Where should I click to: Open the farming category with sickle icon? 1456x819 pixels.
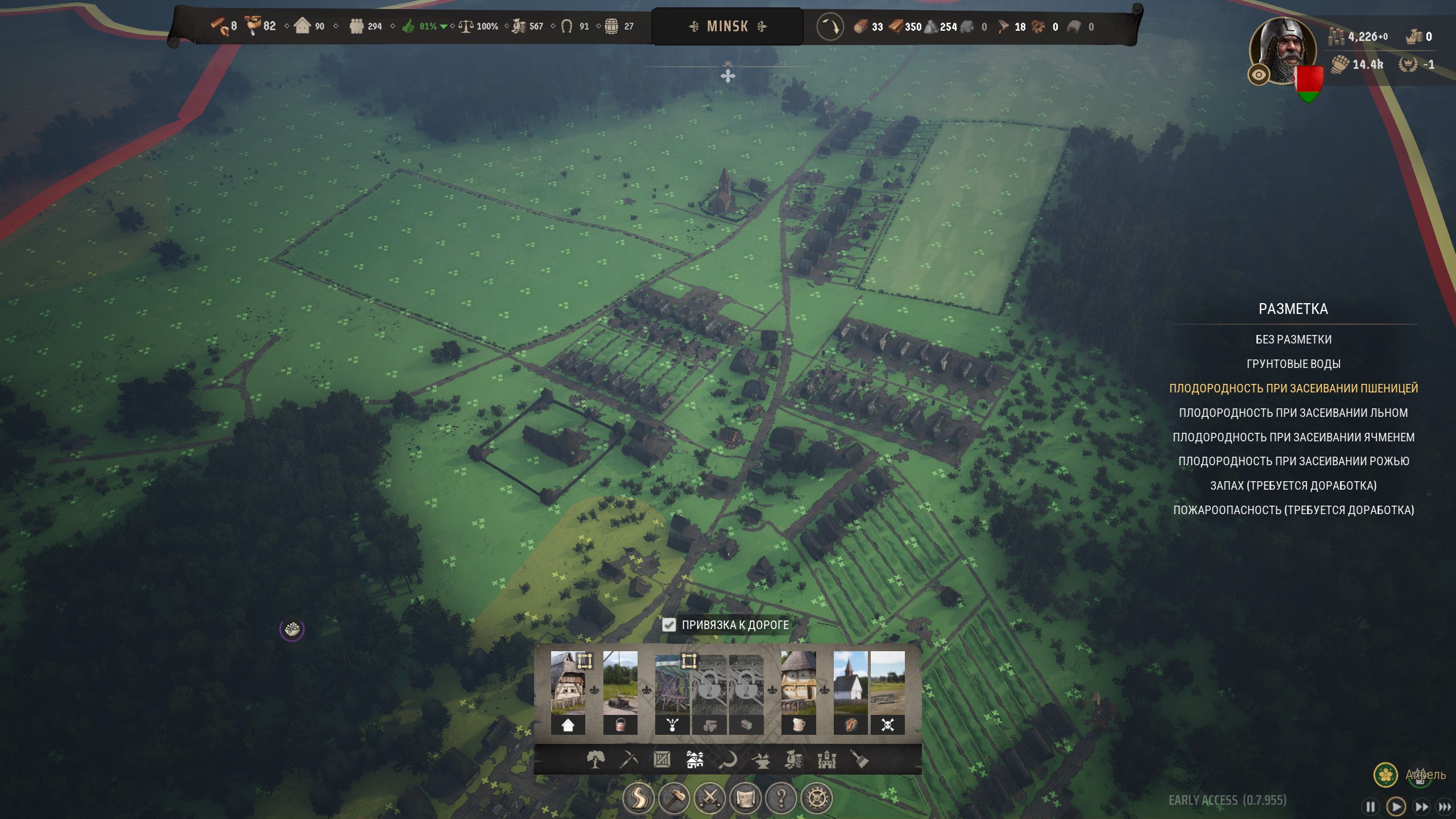[x=727, y=759]
